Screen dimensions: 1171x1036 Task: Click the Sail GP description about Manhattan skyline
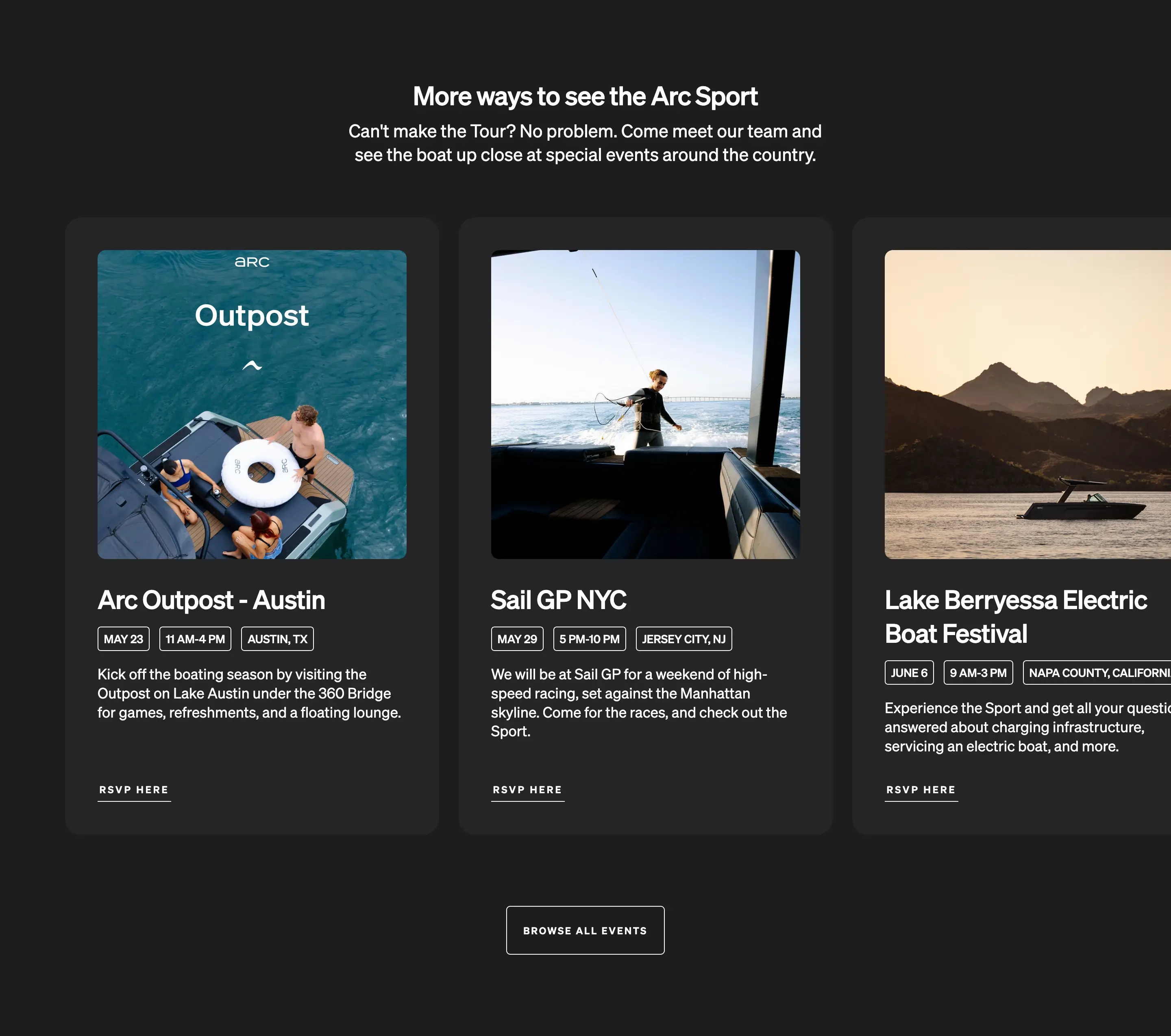pyautogui.click(x=639, y=703)
